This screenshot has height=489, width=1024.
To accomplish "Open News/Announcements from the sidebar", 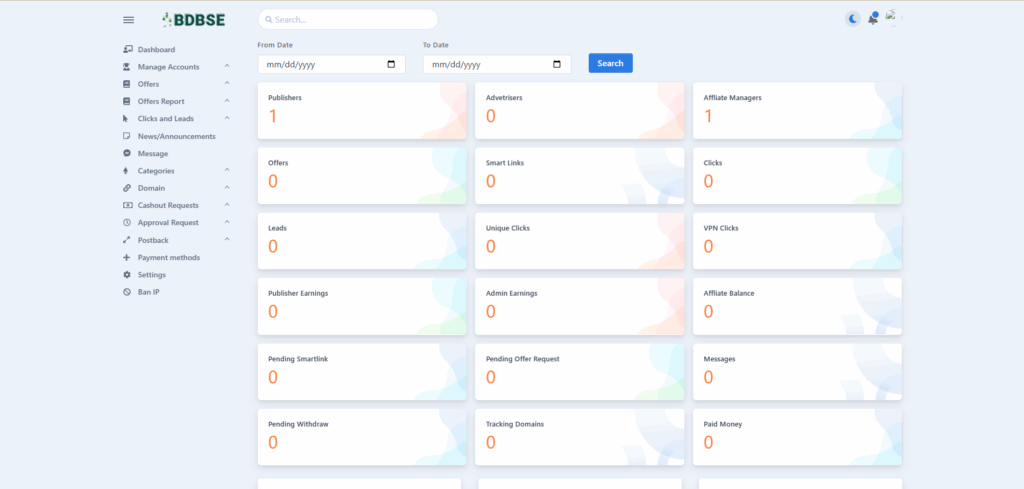I will tap(176, 136).
